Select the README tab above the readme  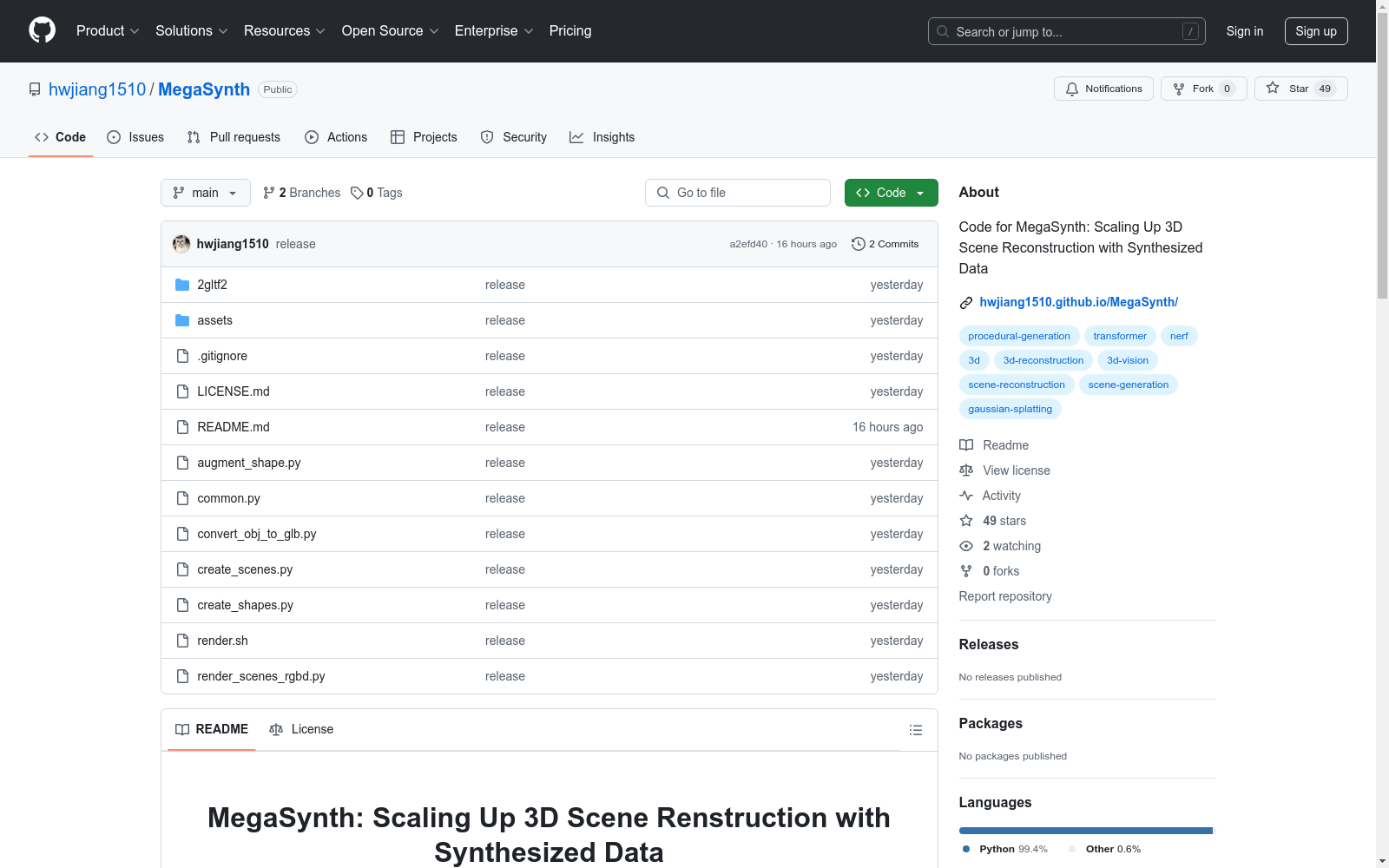212,729
